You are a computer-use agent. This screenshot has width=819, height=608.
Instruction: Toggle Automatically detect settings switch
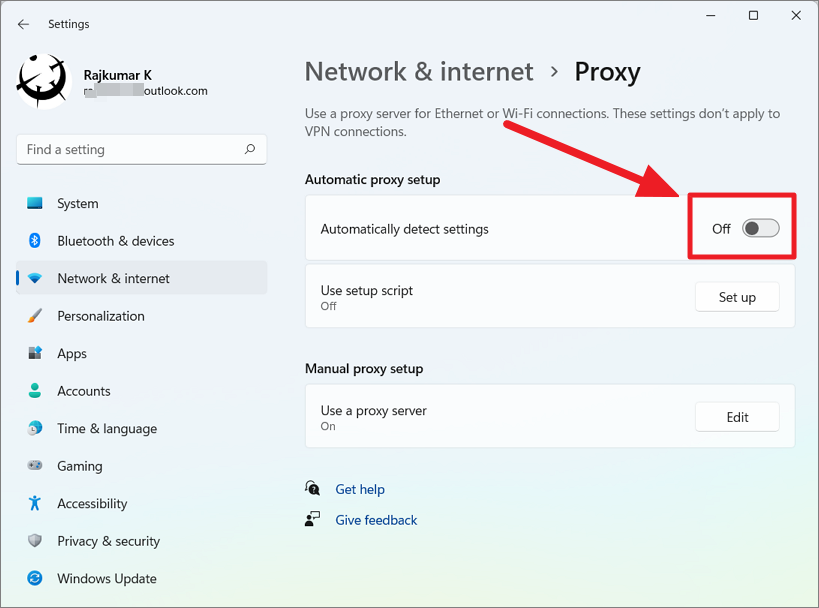click(760, 228)
